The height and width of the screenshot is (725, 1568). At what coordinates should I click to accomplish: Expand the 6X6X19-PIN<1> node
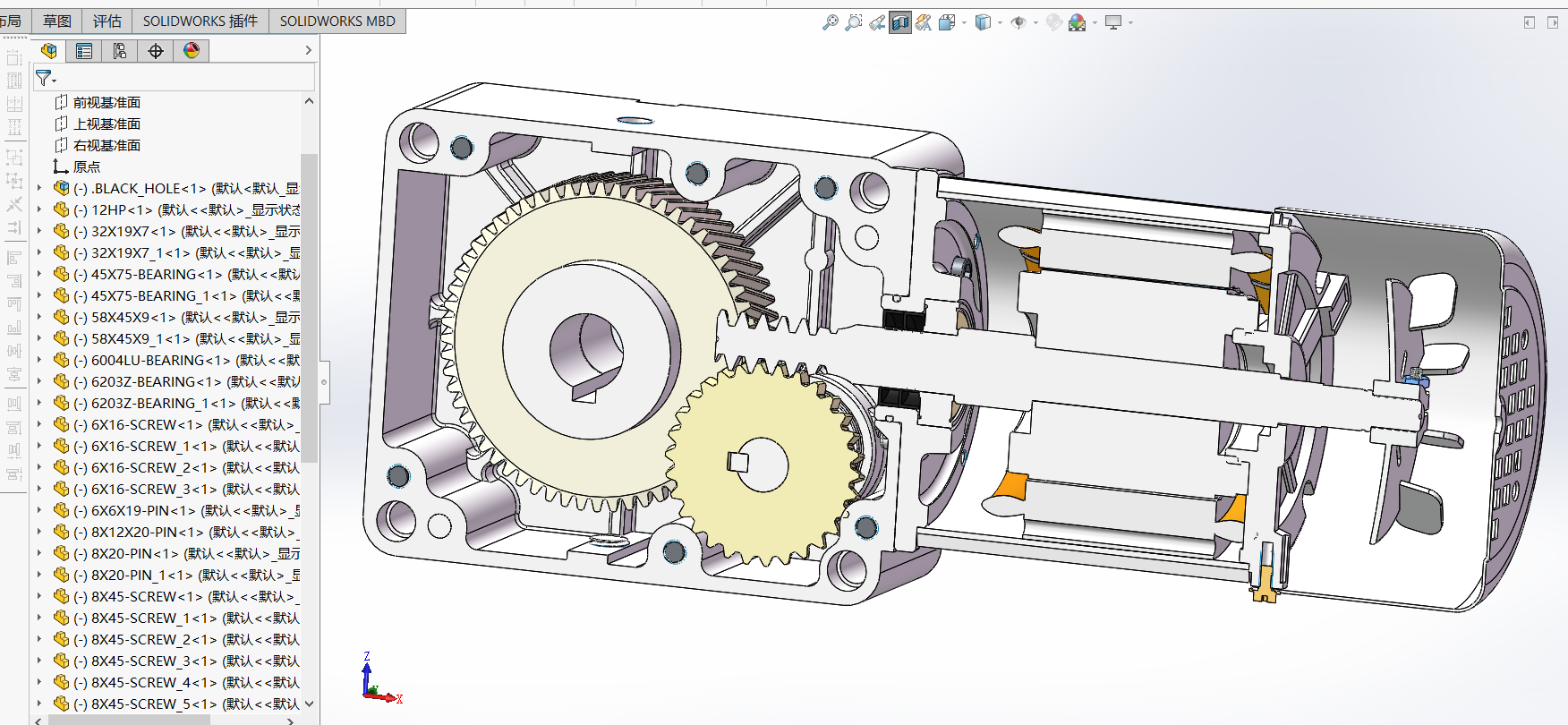click(x=39, y=510)
